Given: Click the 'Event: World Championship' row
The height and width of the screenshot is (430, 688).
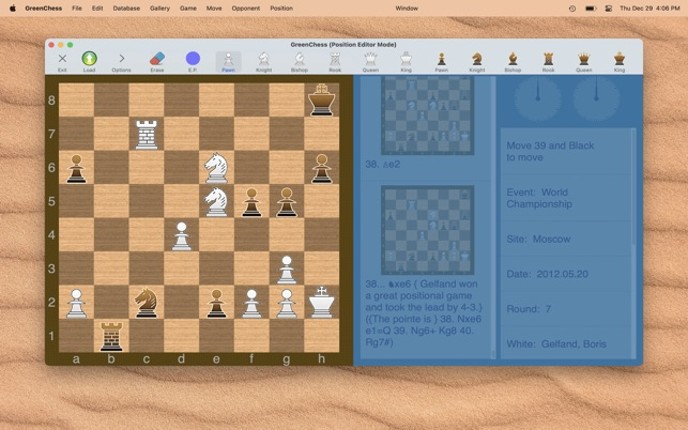Looking at the screenshot, I should click(x=566, y=198).
